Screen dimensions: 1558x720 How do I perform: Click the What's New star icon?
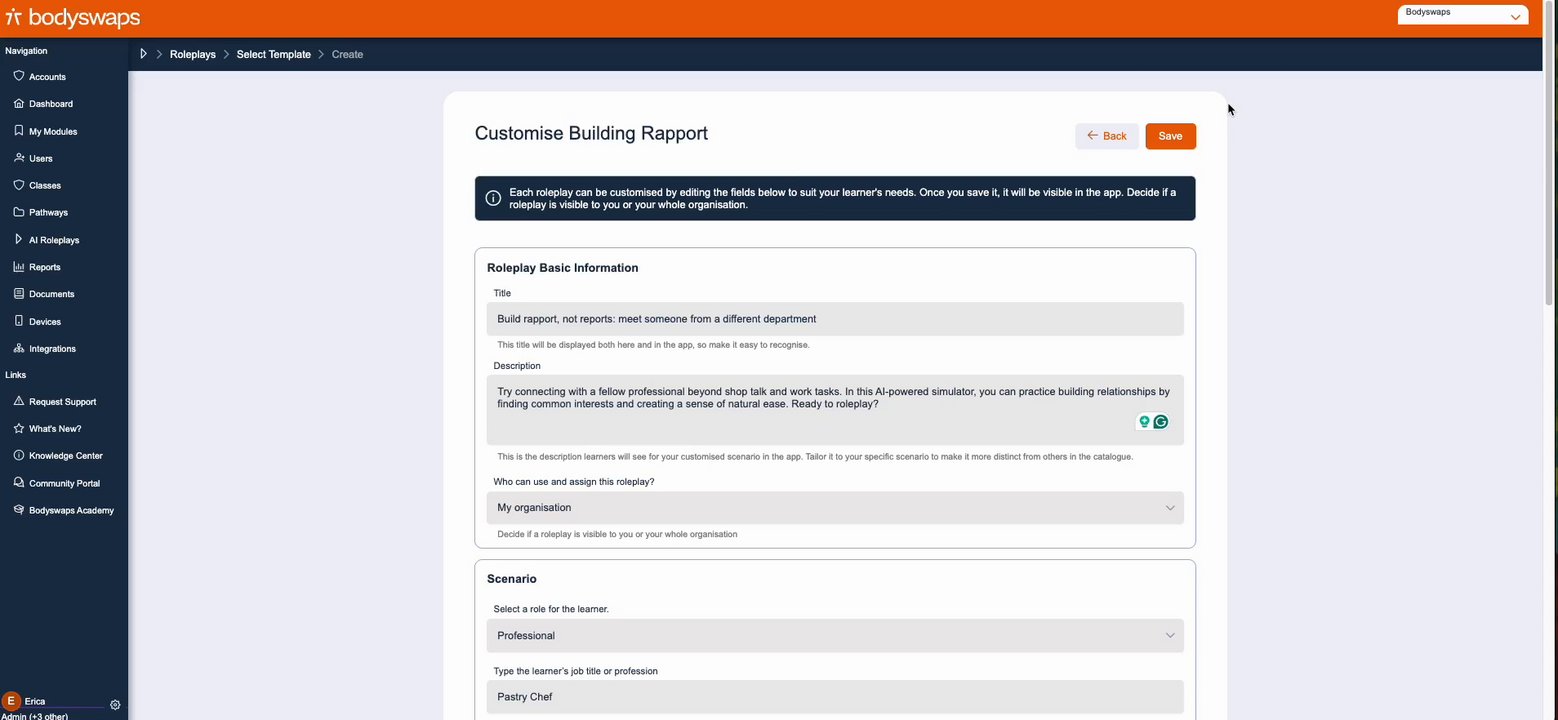(19, 428)
